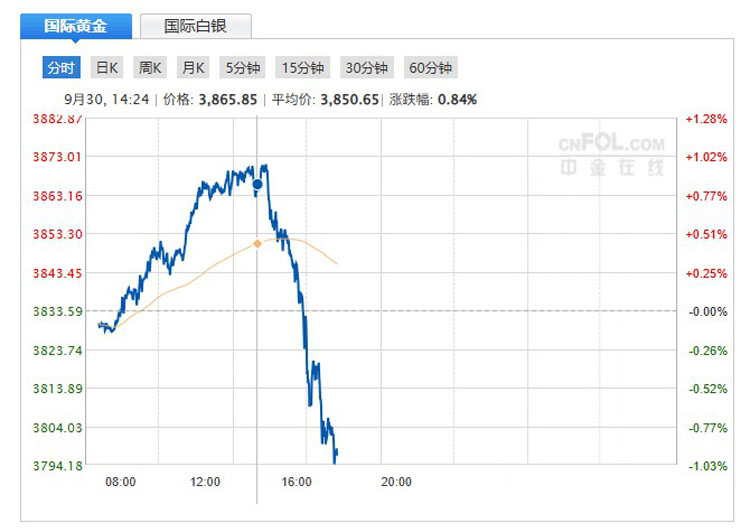
Task: Click the -1.03% percentage axis label
Action: pyautogui.click(x=704, y=465)
